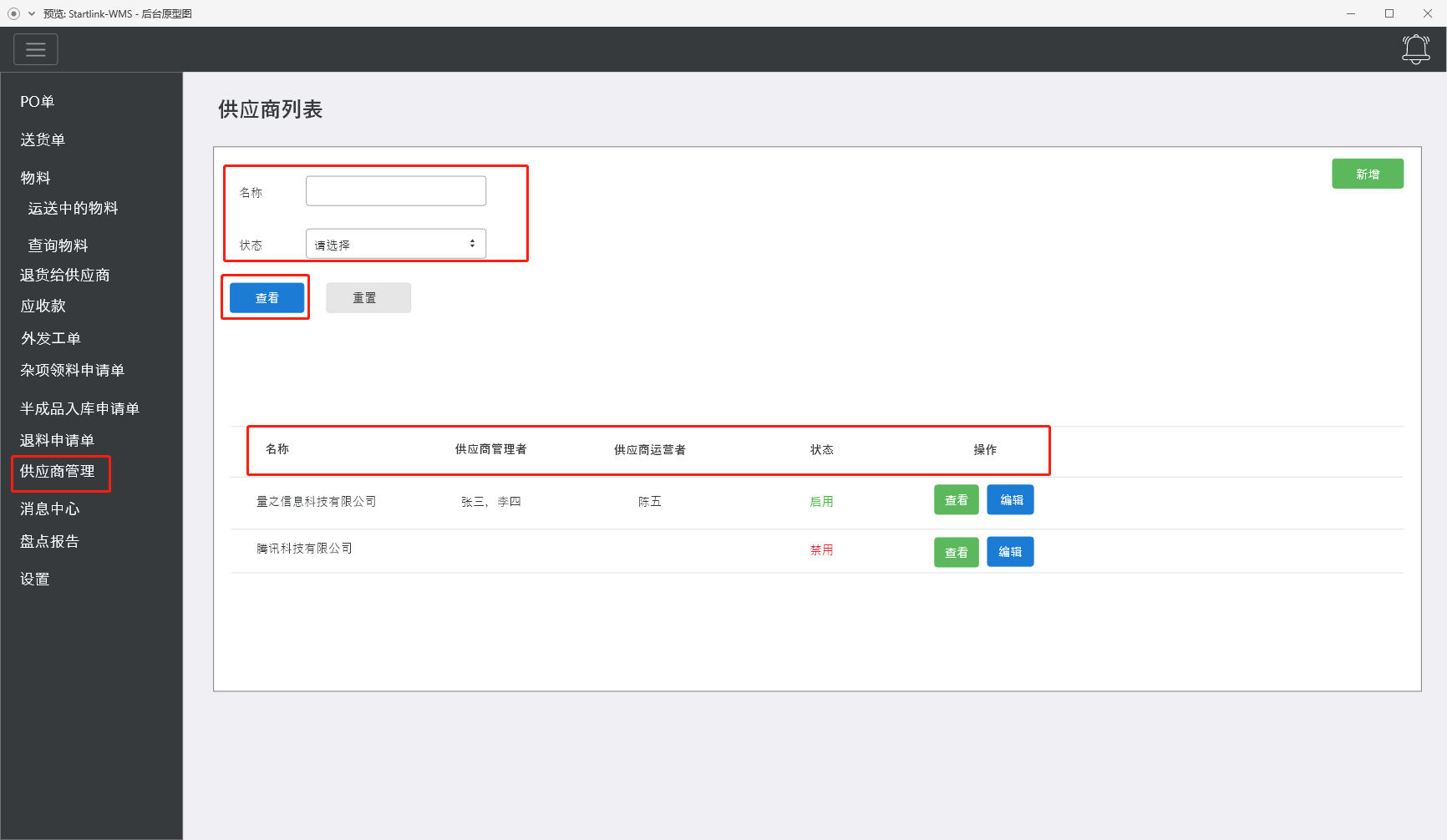Open the 状态 请选择 dropdown
The width and height of the screenshot is (1447, 840).
tap(396, 244)
